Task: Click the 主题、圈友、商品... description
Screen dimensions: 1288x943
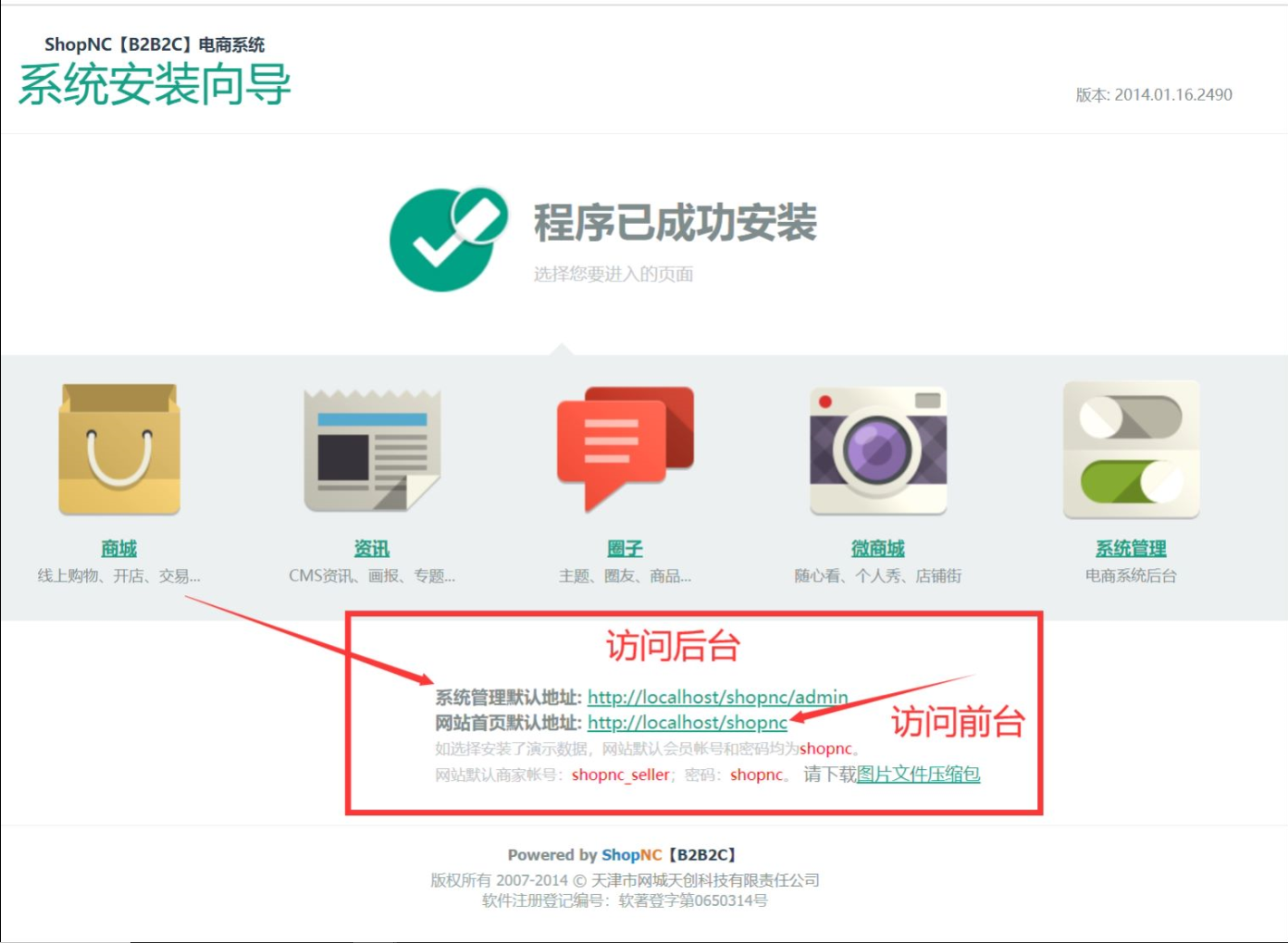Action: click(x=625, y=575)
